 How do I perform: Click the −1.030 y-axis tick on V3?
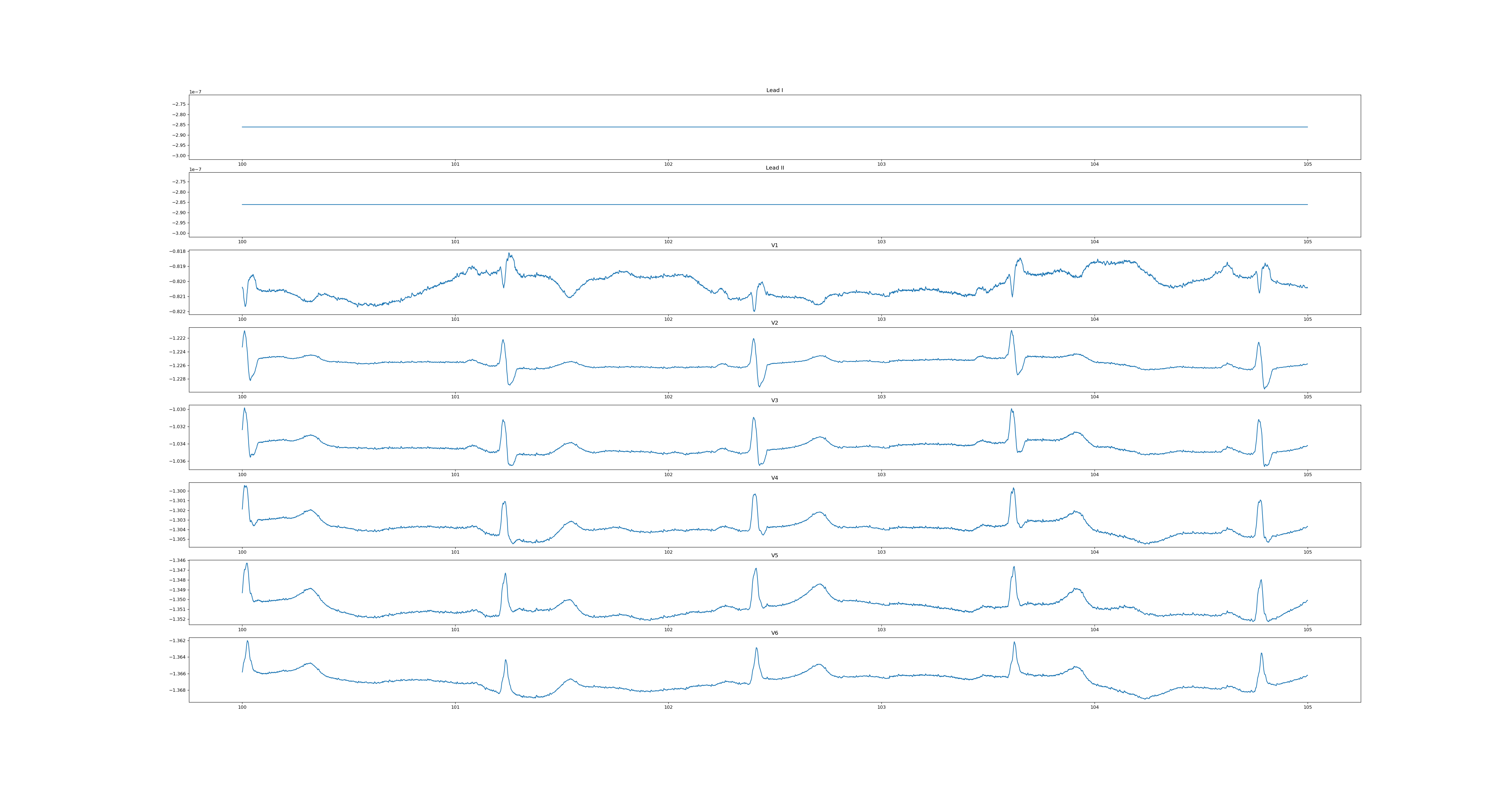tap(178, 409)
